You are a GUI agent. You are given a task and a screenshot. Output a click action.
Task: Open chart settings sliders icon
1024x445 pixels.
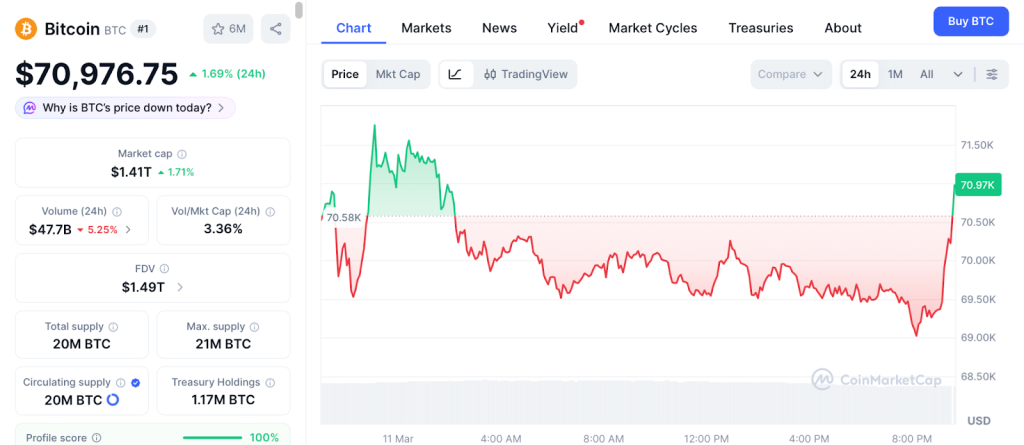[x=992, y=74]
